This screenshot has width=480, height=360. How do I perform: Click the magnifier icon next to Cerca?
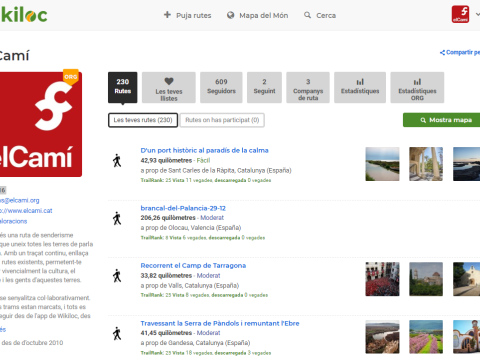tap(307, 15)
